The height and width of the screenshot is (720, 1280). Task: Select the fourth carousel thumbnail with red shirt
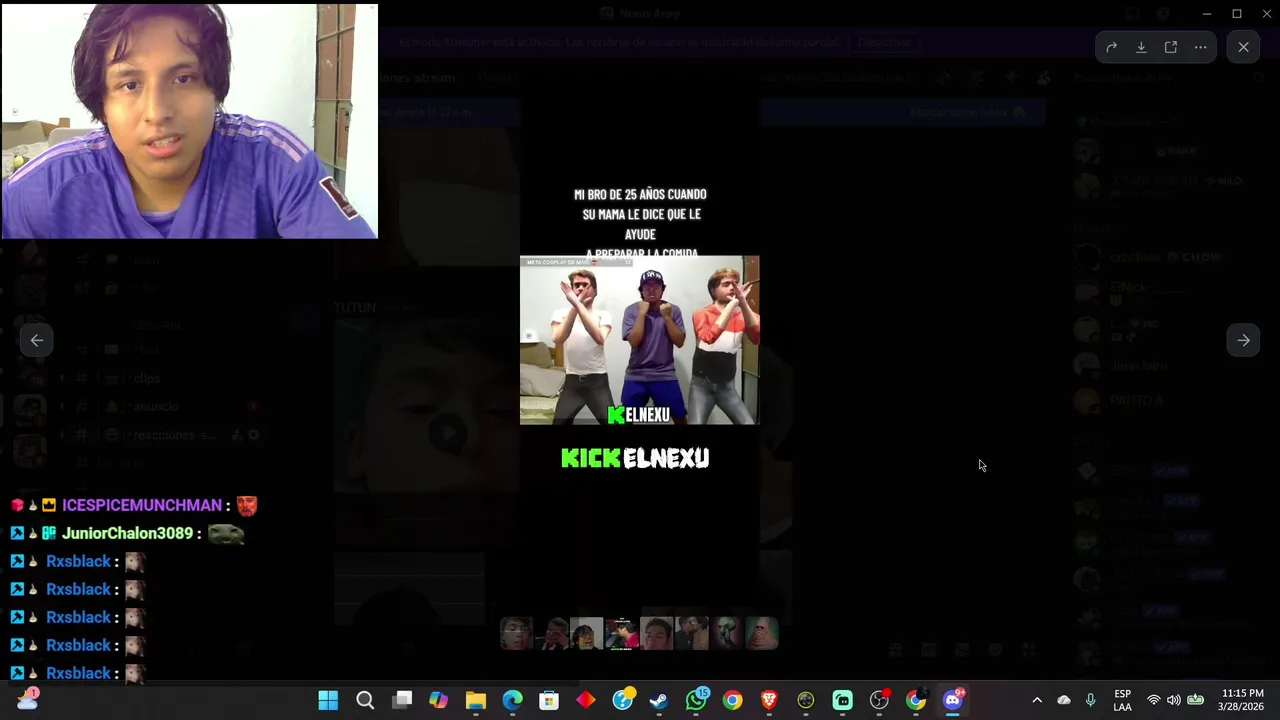point(621,634)
